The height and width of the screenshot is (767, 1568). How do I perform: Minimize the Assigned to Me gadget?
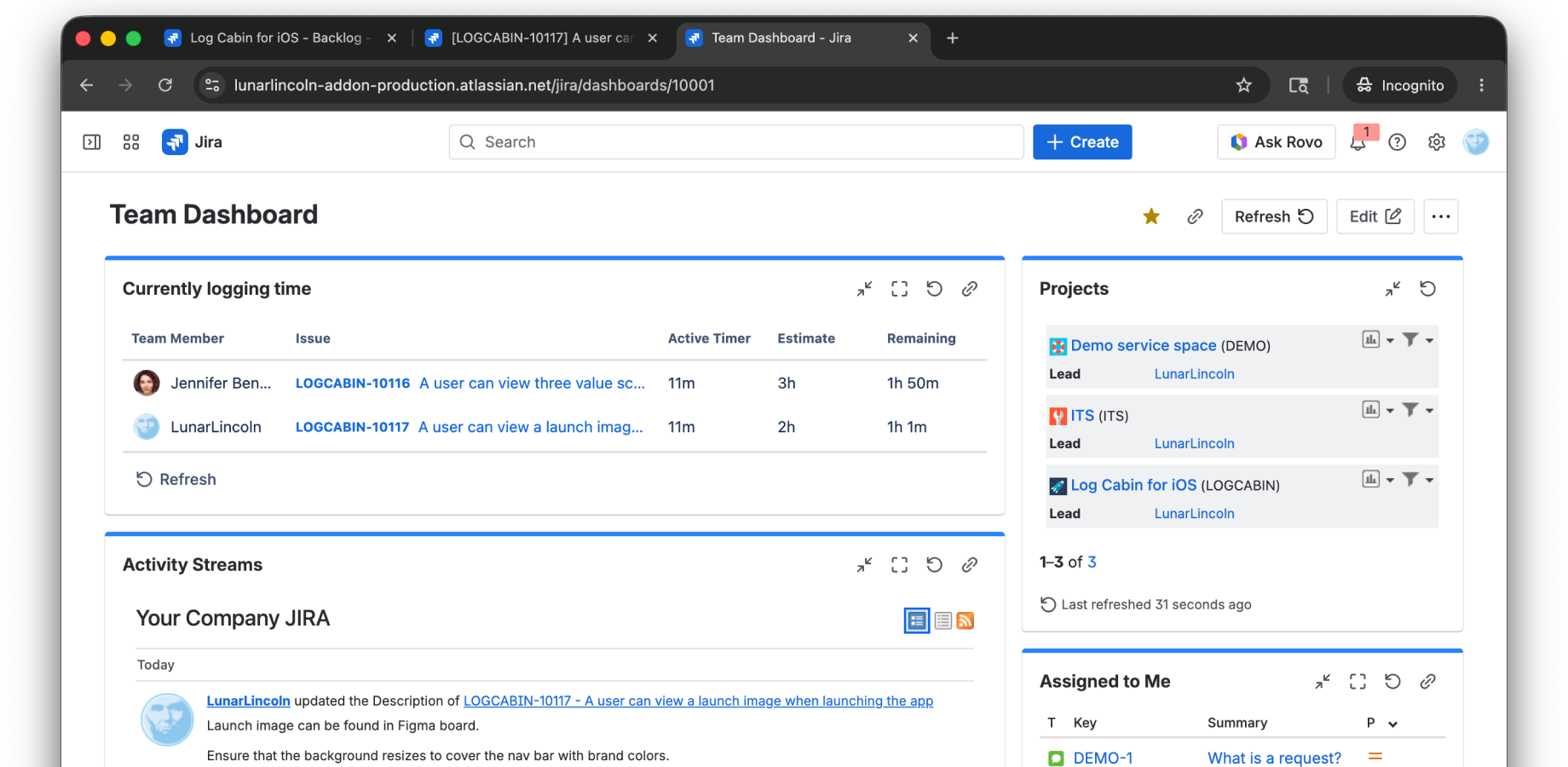pyautogui.click(x=1323, y=682)
